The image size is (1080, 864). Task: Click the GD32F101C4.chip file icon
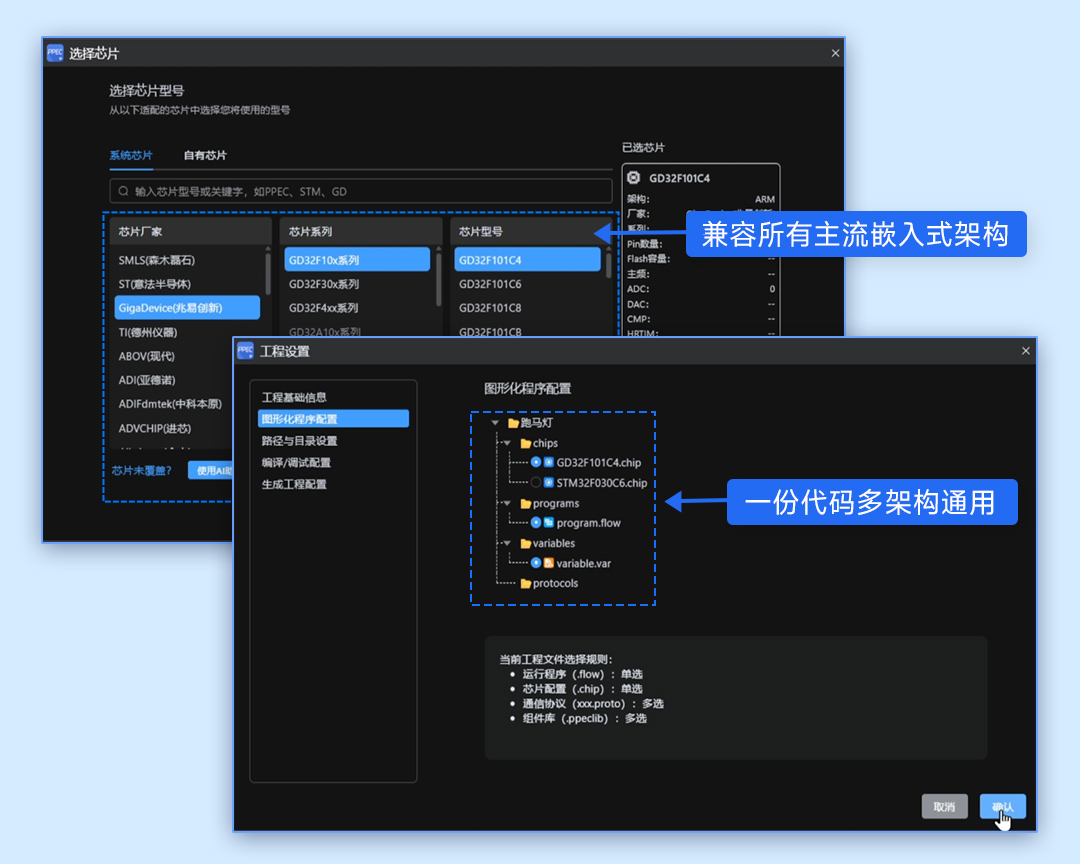click(x=549, y=462)
